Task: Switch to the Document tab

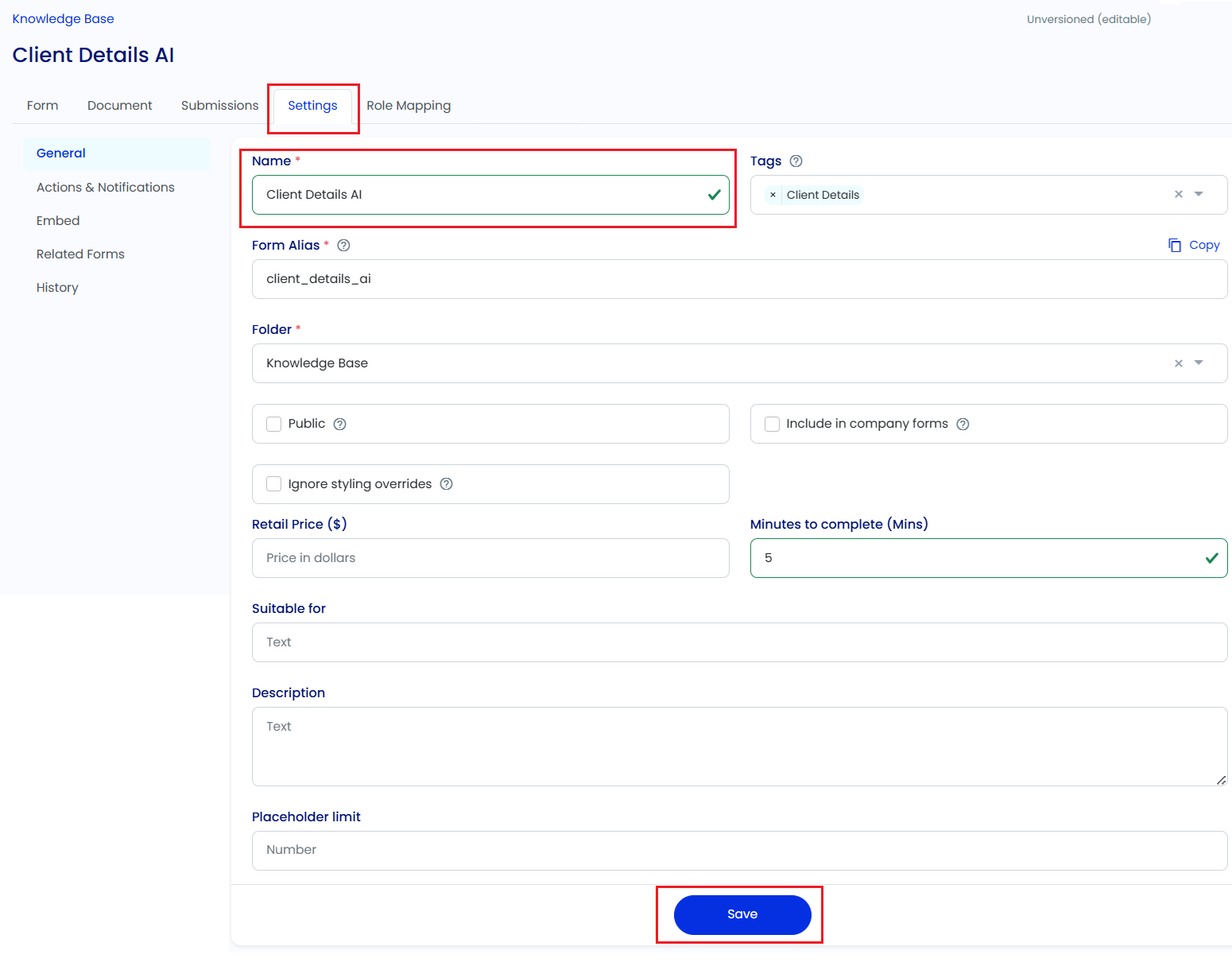Action: (x=120, y=106)
